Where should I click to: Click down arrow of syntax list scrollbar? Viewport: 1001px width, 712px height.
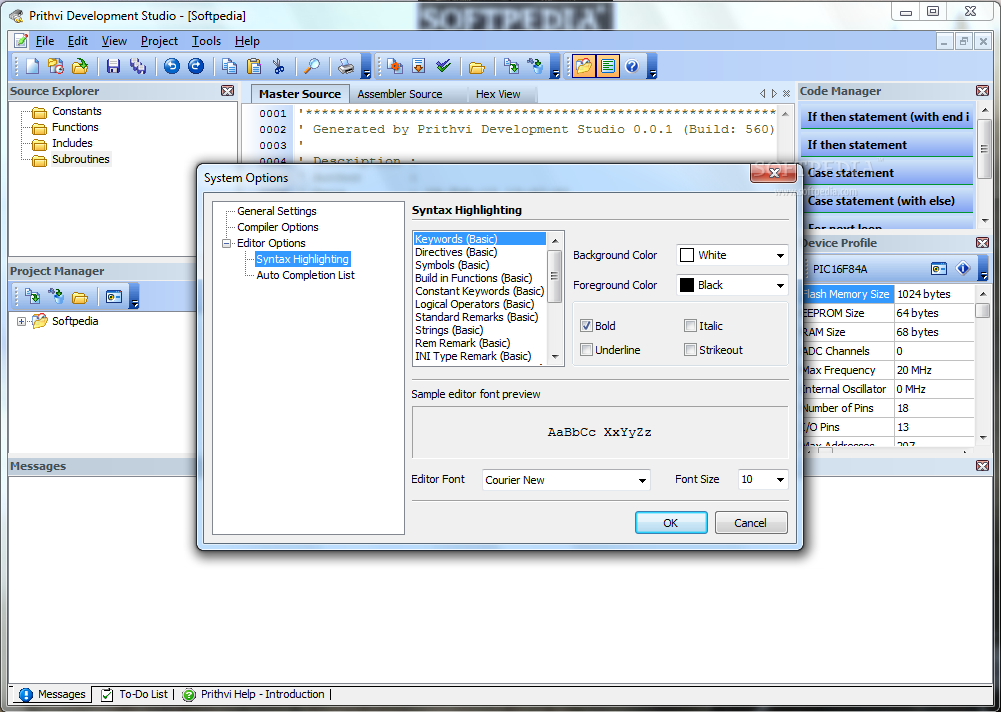555,357
